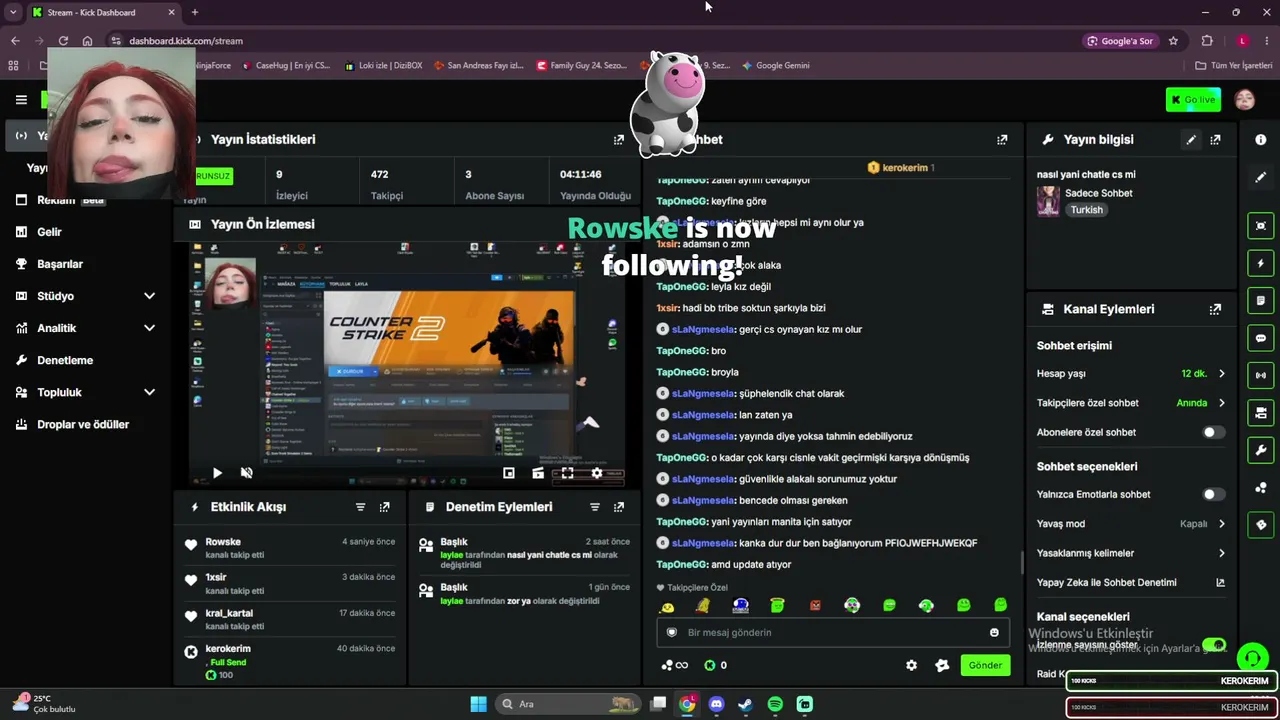The height and width of the screenshot is (720, 1280).
Task: Bookmark this page with star icon
Action: [x=1173, y=41]
